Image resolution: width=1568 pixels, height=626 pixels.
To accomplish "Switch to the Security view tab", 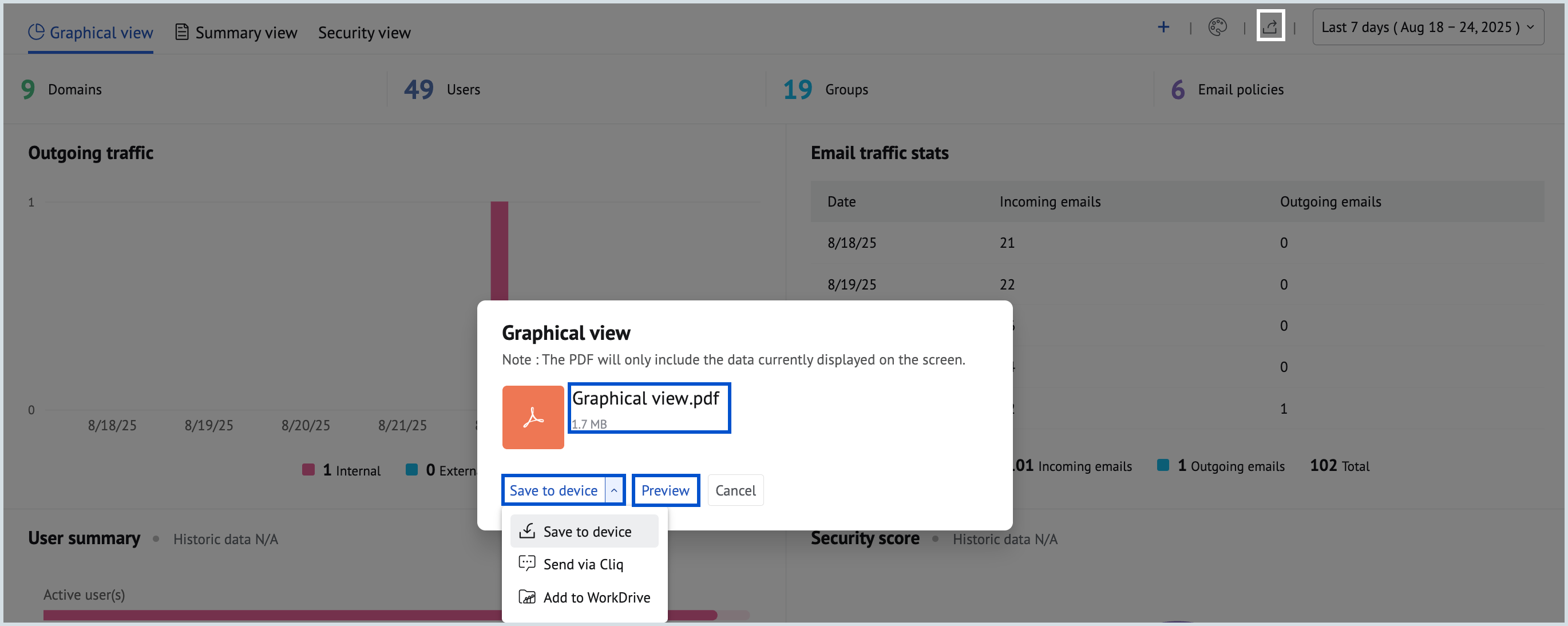I will (x=364, y=31).
